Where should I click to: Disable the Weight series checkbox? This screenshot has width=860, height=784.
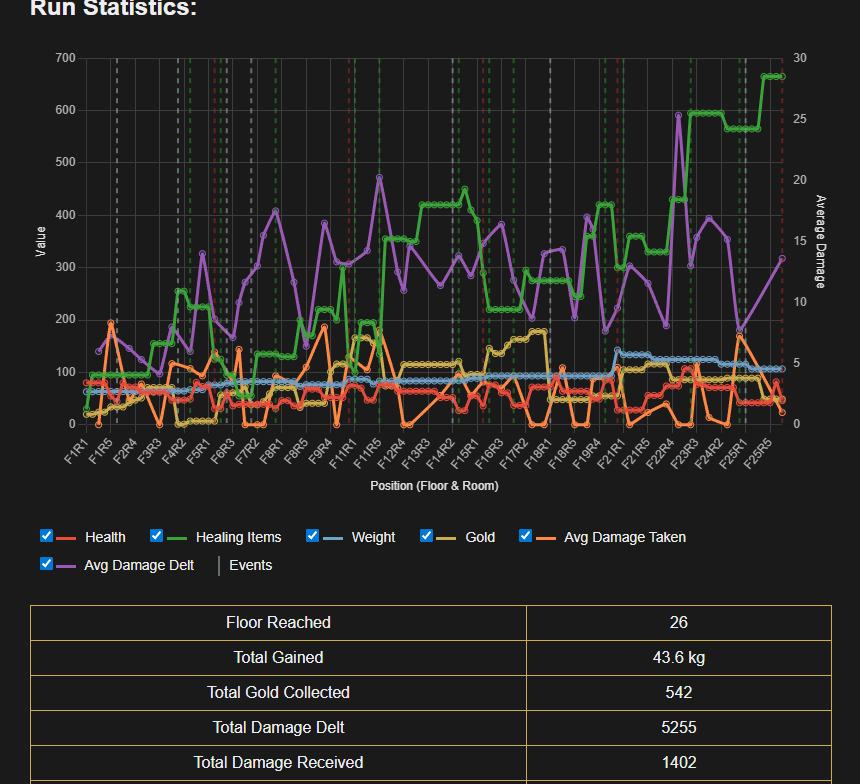312,536
